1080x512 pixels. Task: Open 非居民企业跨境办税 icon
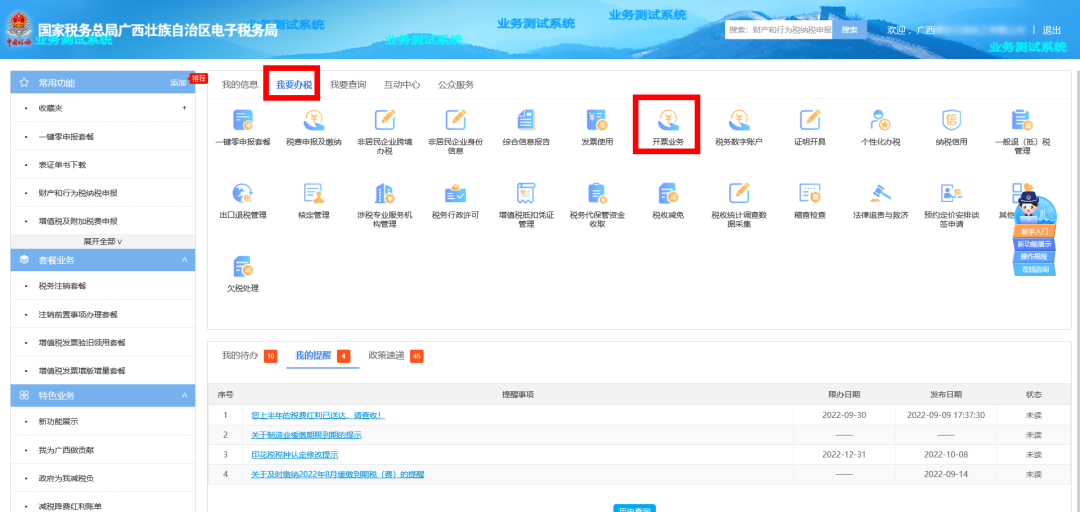384,120
